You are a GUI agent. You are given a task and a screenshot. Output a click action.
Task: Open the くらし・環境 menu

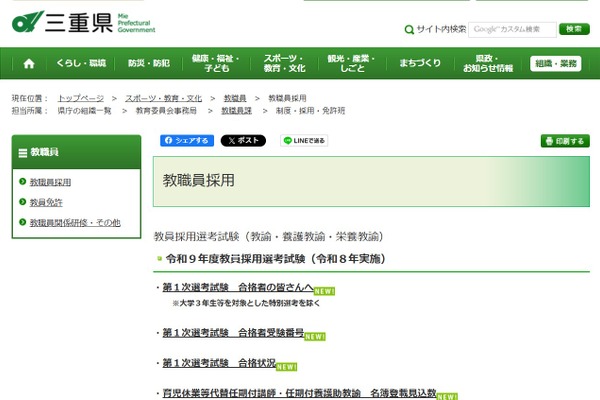pos(81,63)
